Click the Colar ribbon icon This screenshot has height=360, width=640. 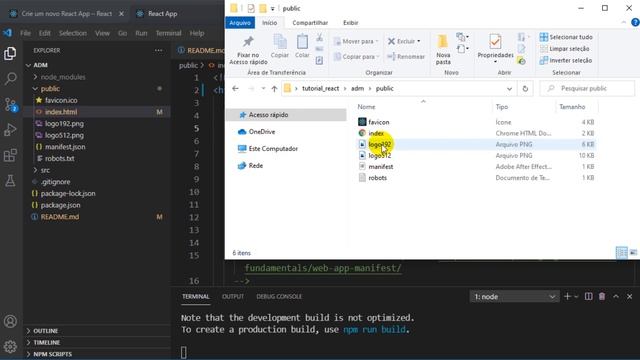coord(302,42)
